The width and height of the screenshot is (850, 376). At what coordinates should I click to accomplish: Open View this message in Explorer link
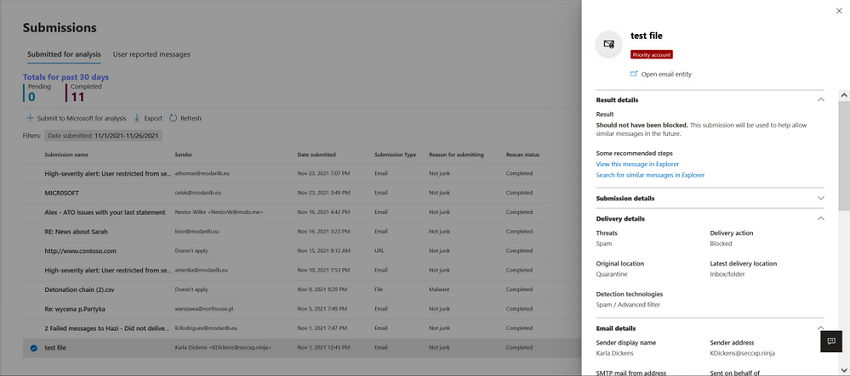[637, 164]
